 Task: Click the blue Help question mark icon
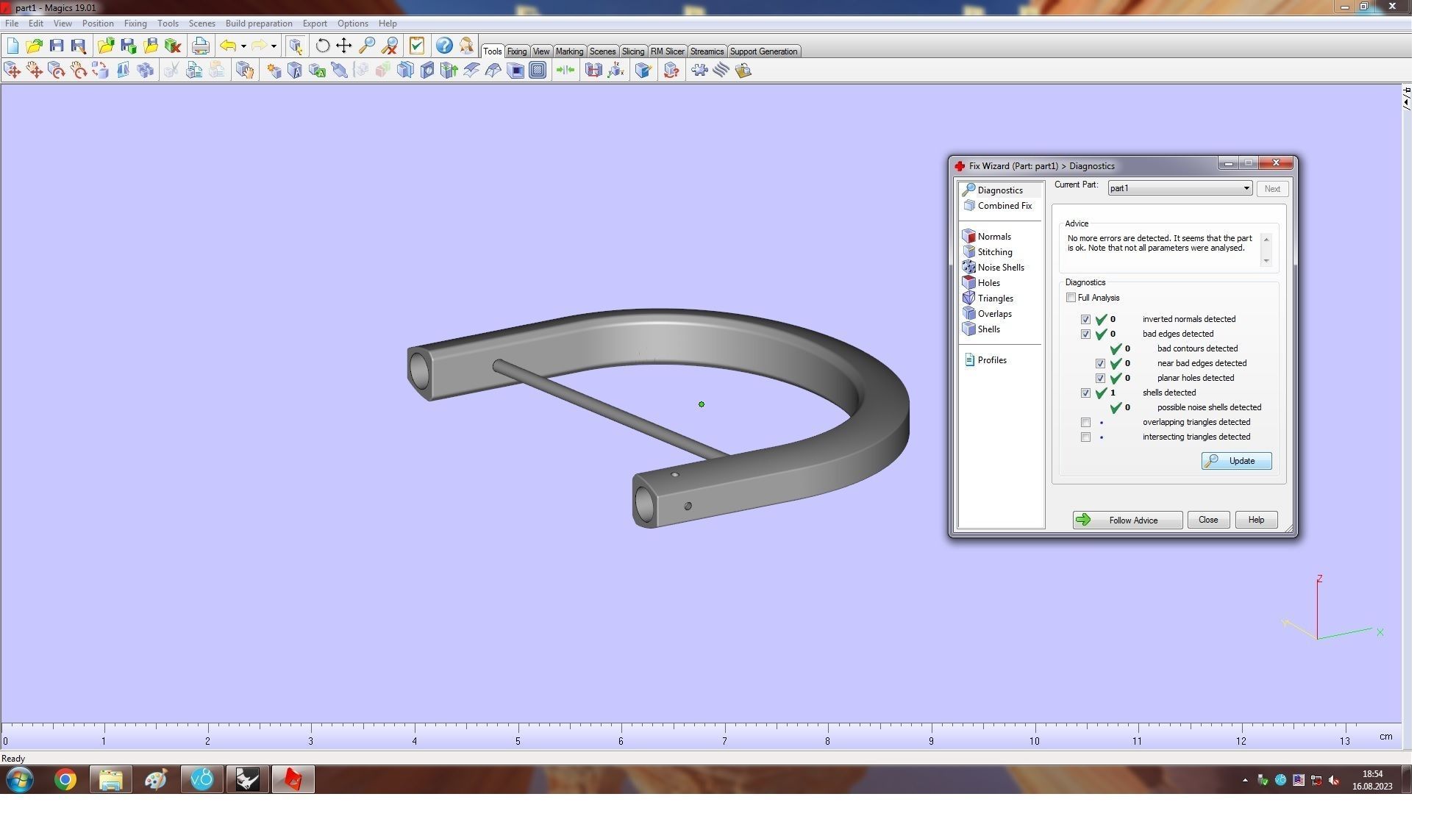click(x=444, y=46)
